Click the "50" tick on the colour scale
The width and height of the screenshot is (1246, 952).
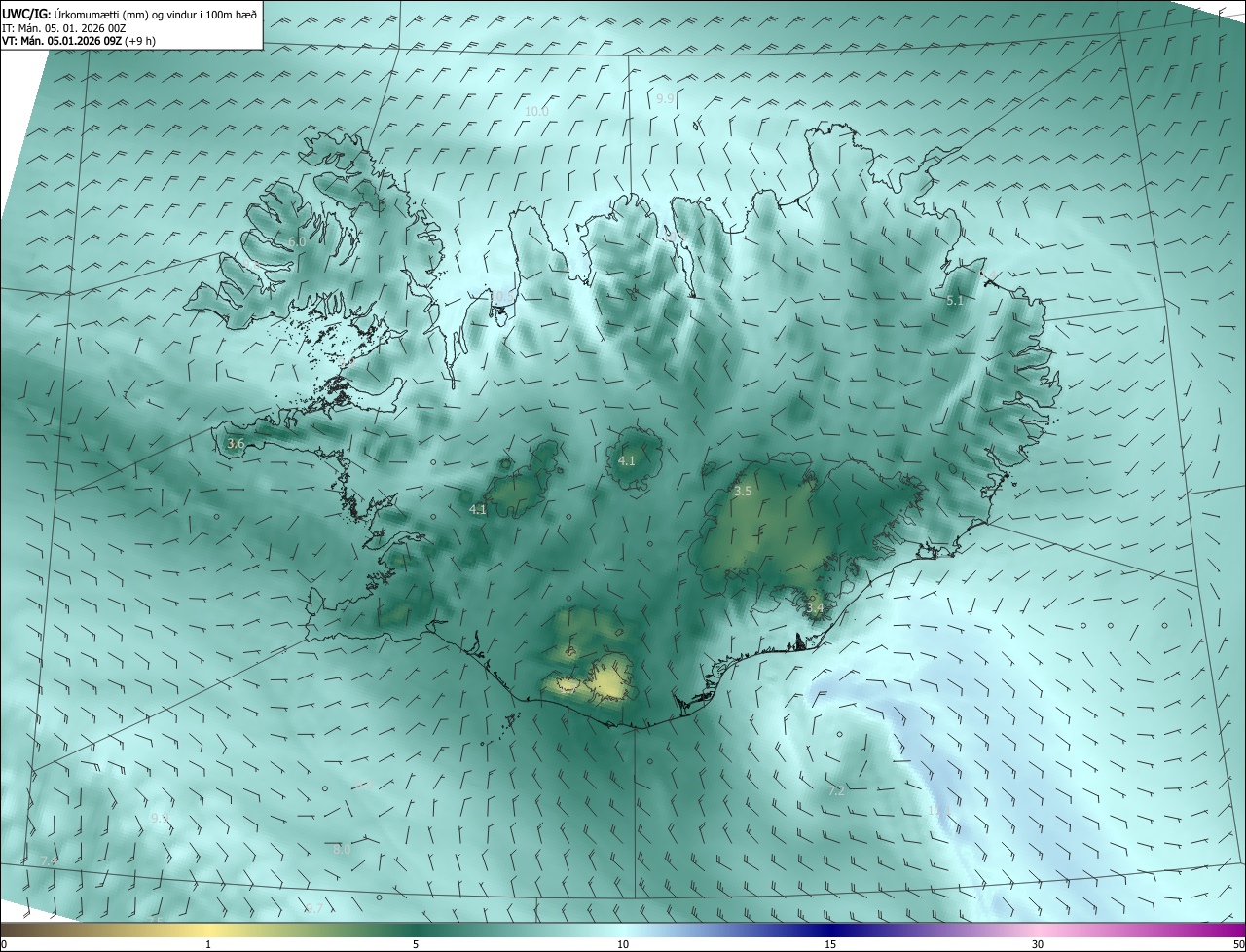[1238, 944]
